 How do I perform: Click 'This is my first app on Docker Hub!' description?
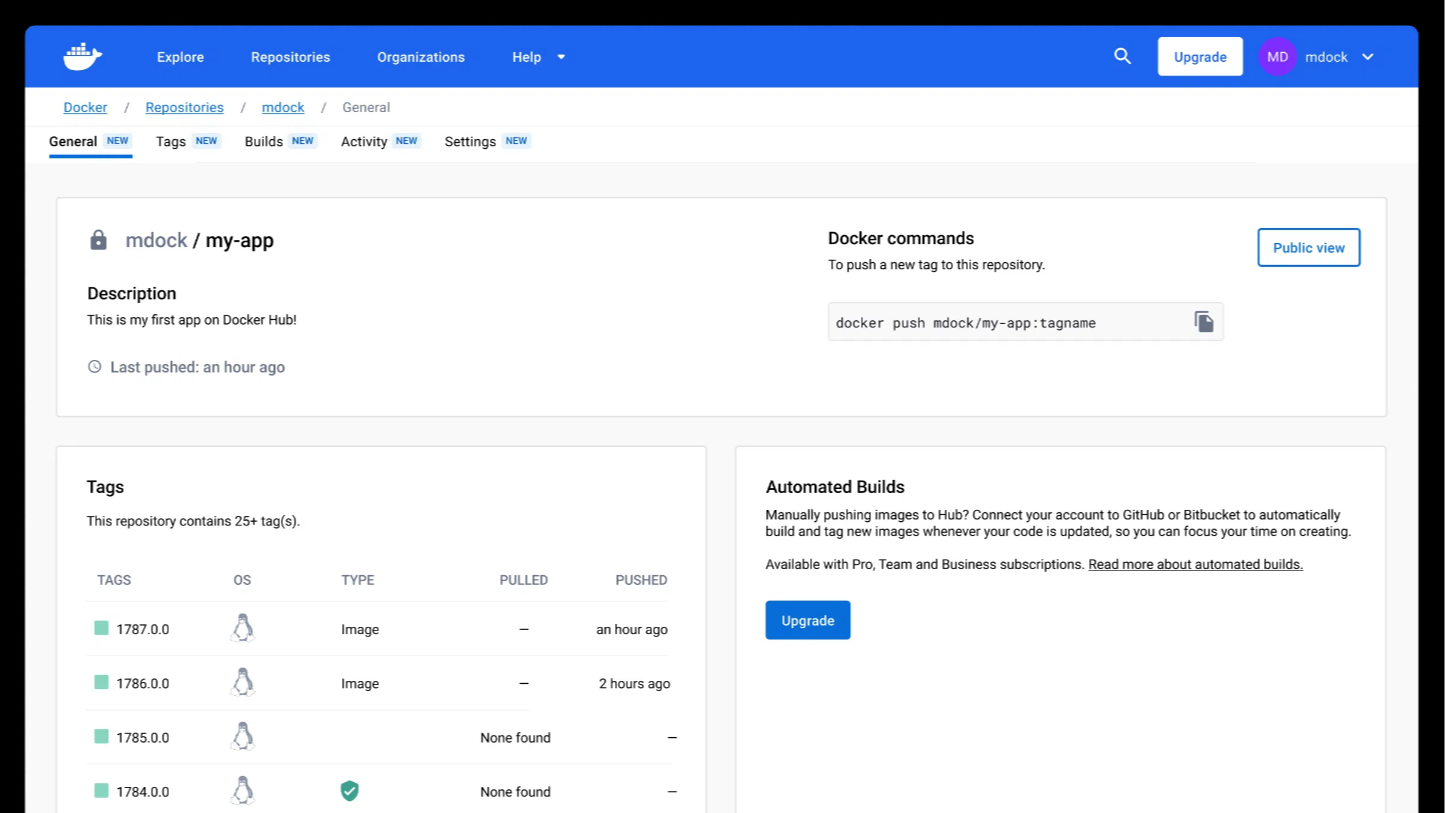(192, 320)
